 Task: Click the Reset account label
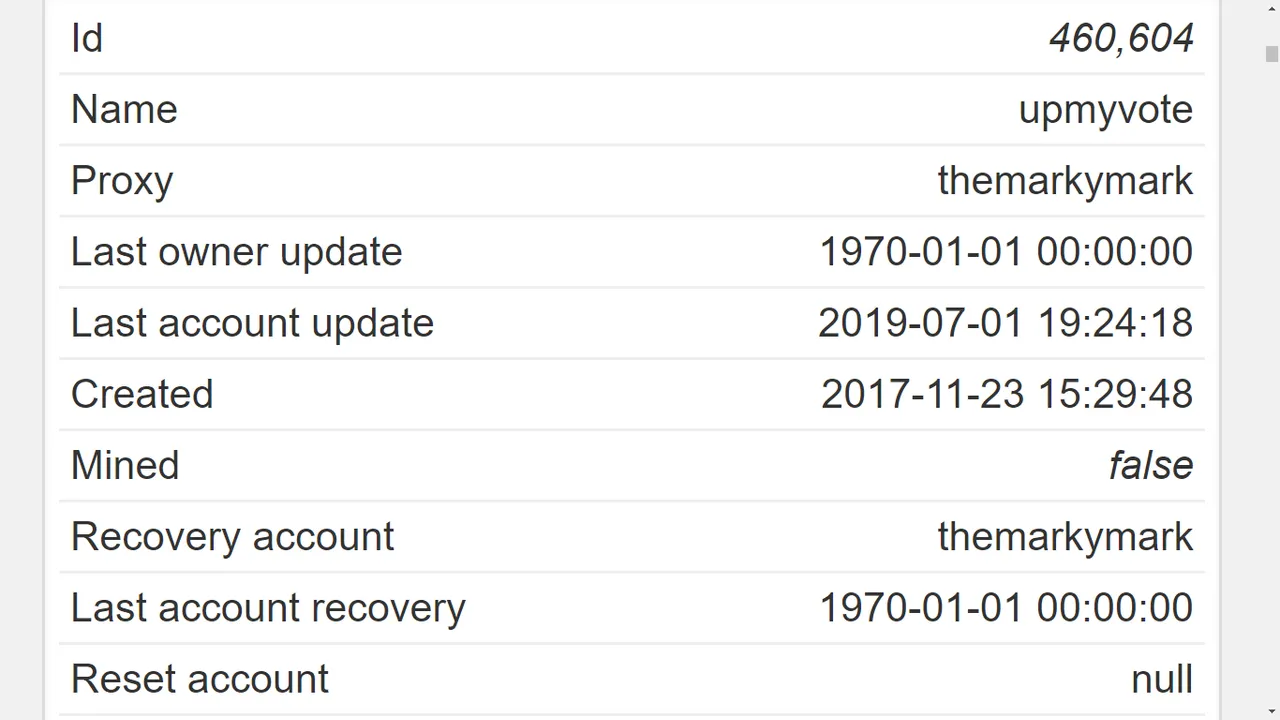(x=200, y=679)
